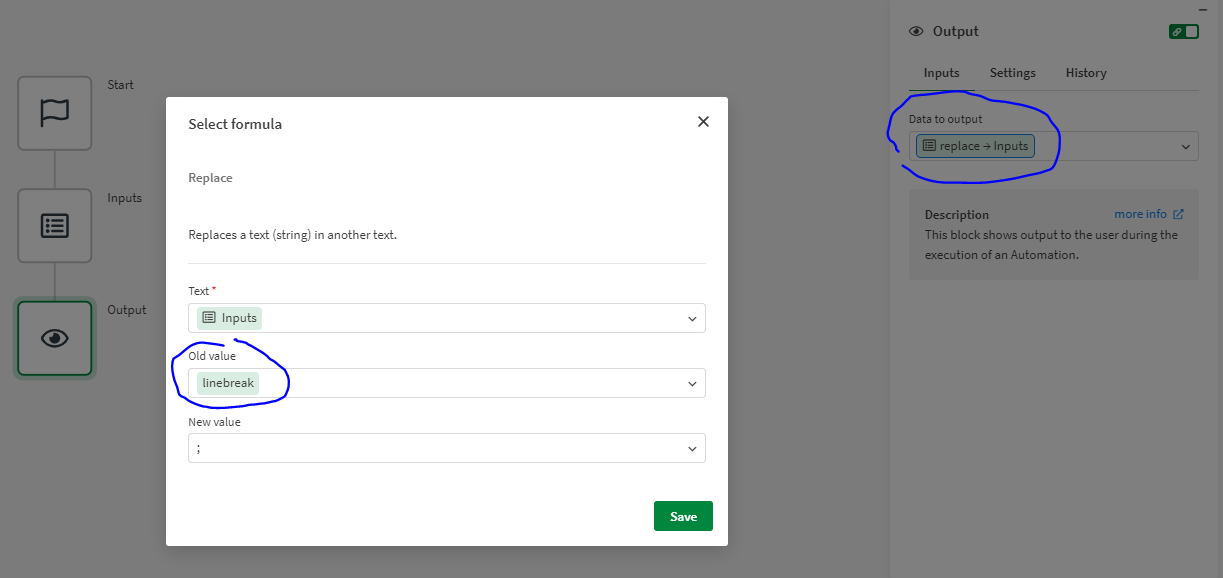
Task: Click the linebreak tag in Old value
Action: 228,383
